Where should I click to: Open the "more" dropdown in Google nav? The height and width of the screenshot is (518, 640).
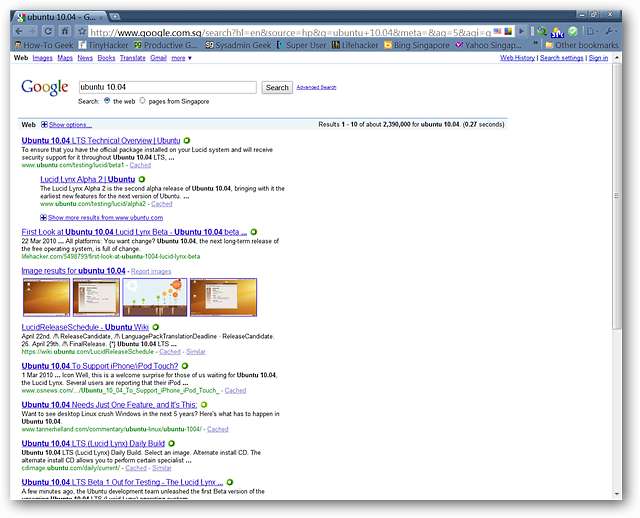(181, 58)
